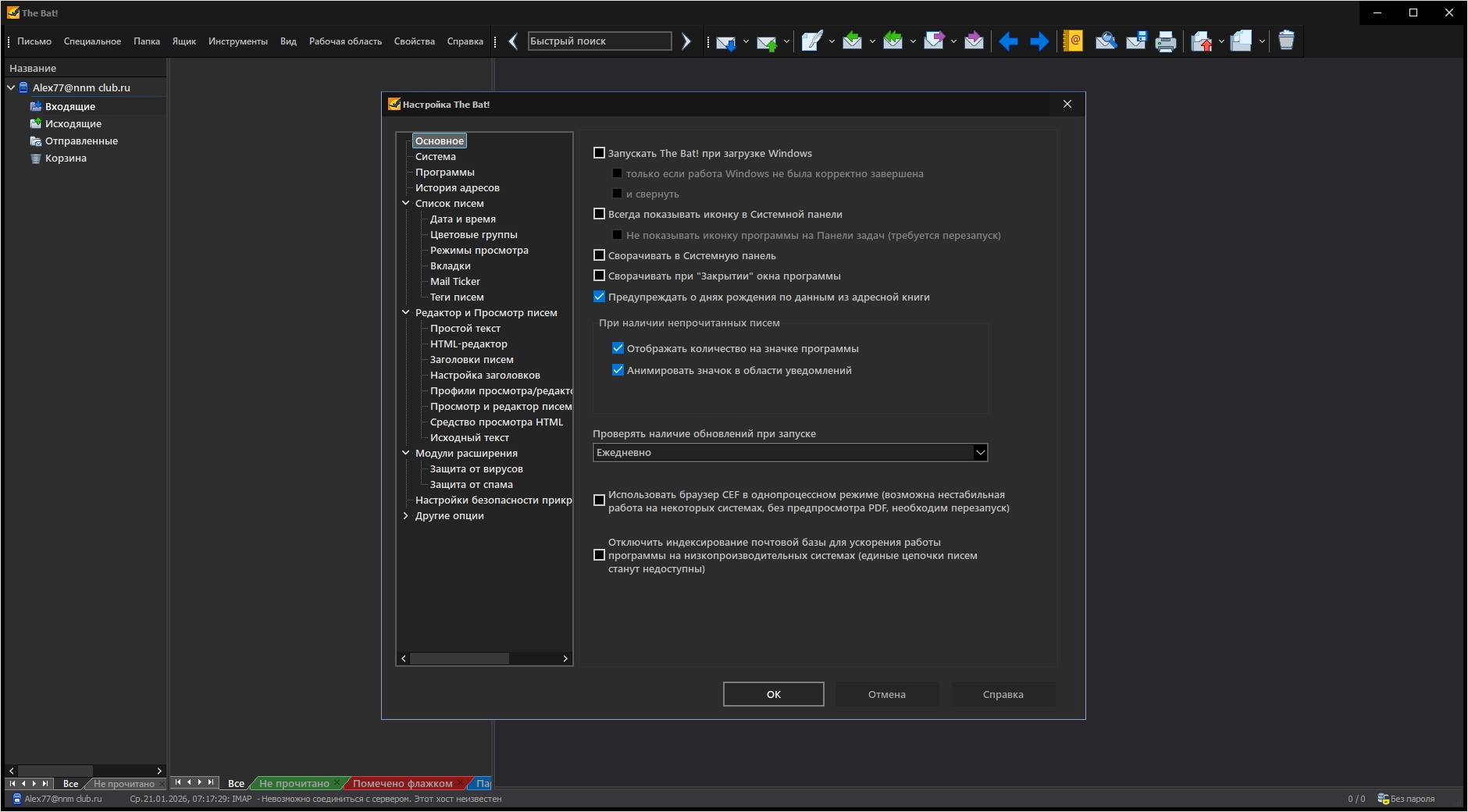The width and height of the screenshot is (1468, 812).
Task: Collapse the 'Список писем' tree node
Action: coord(405,204)
